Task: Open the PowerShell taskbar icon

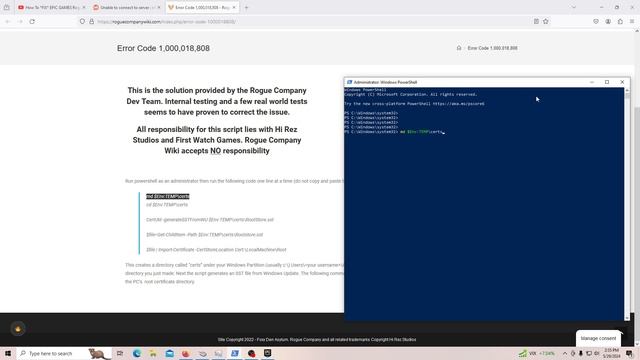Action: click(x=235, y=353)
